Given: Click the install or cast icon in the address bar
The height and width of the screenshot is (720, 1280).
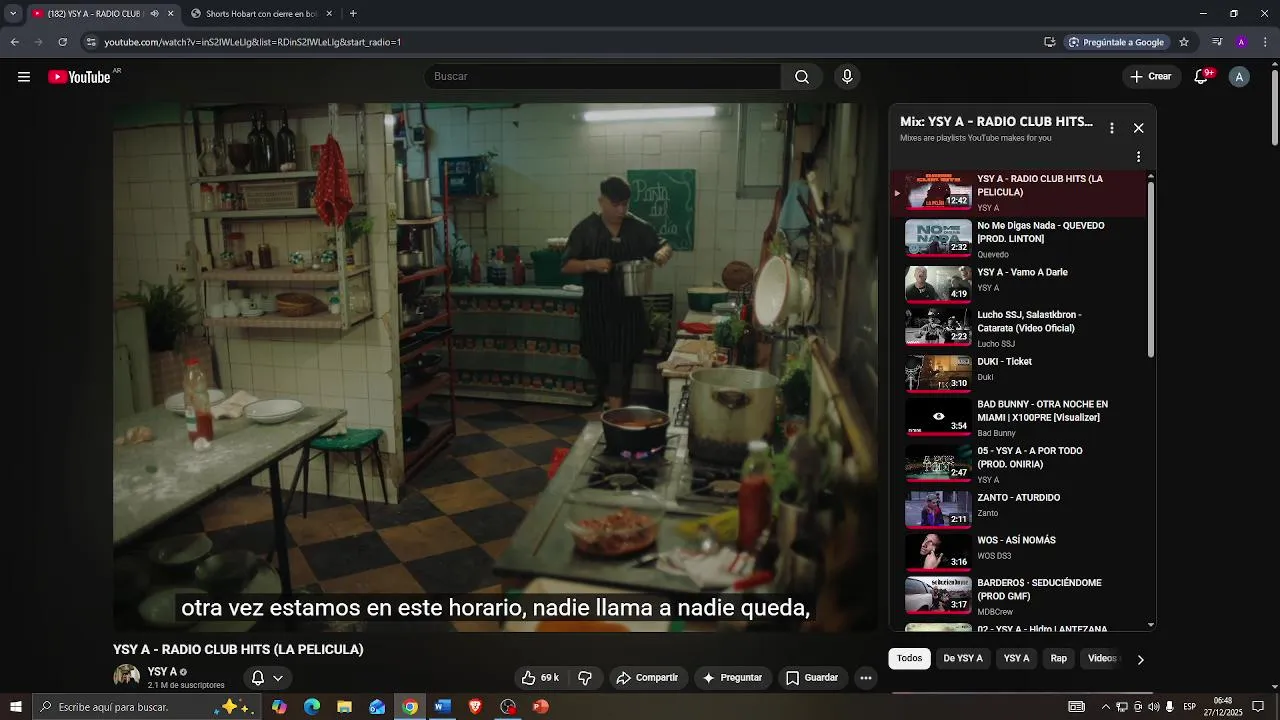Looking at the screenshot, I should pyautogui.click(x=1049, y=42).
